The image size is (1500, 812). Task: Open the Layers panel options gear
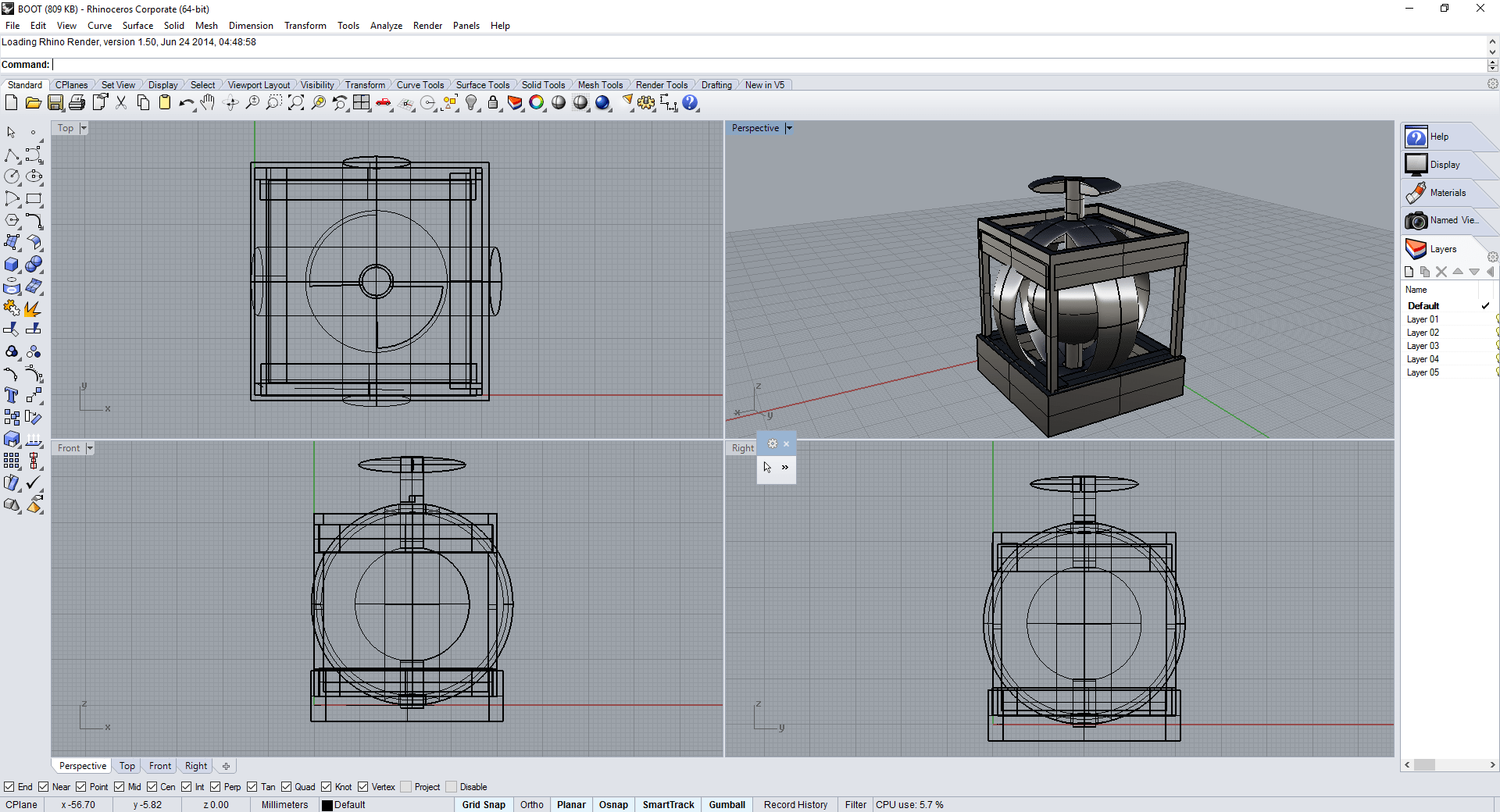pos(1492,257)
